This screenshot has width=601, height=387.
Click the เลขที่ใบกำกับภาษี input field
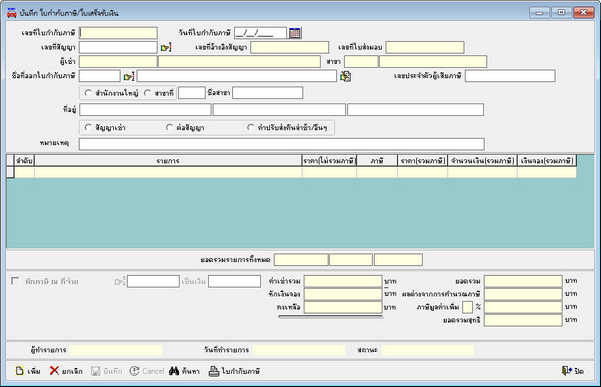pos(118,33)
